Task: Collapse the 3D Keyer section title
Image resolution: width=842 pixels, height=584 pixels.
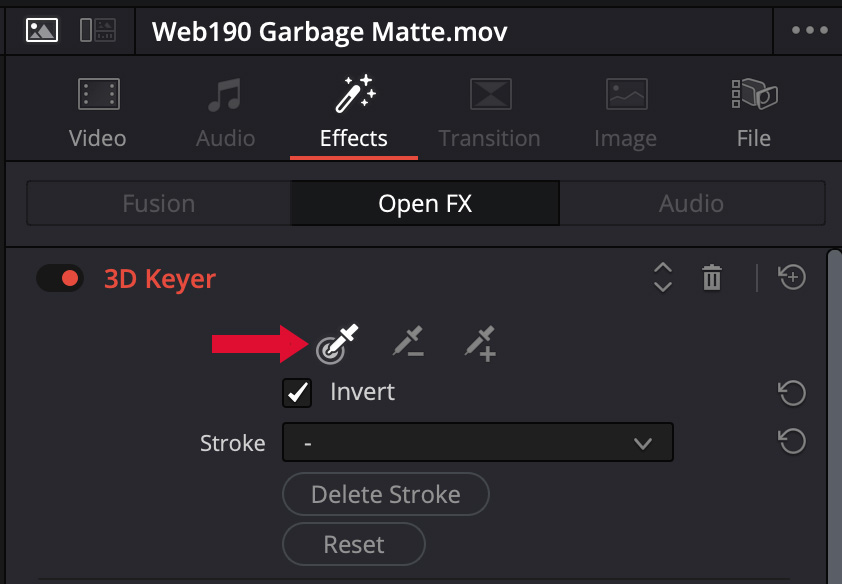Action: 160,279
